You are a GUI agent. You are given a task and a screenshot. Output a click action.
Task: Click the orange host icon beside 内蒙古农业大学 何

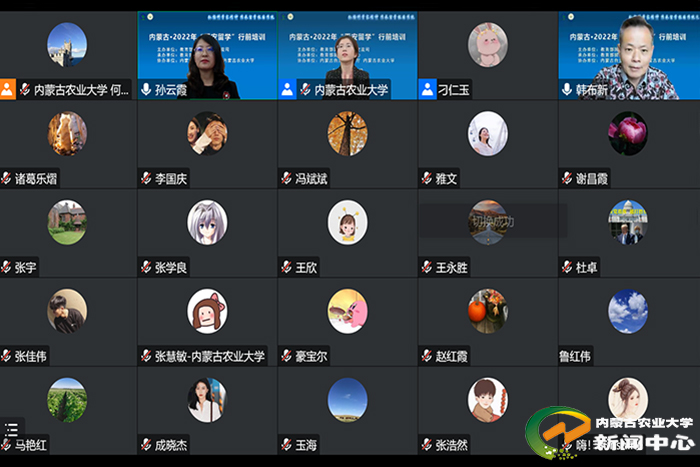(8, 89)
